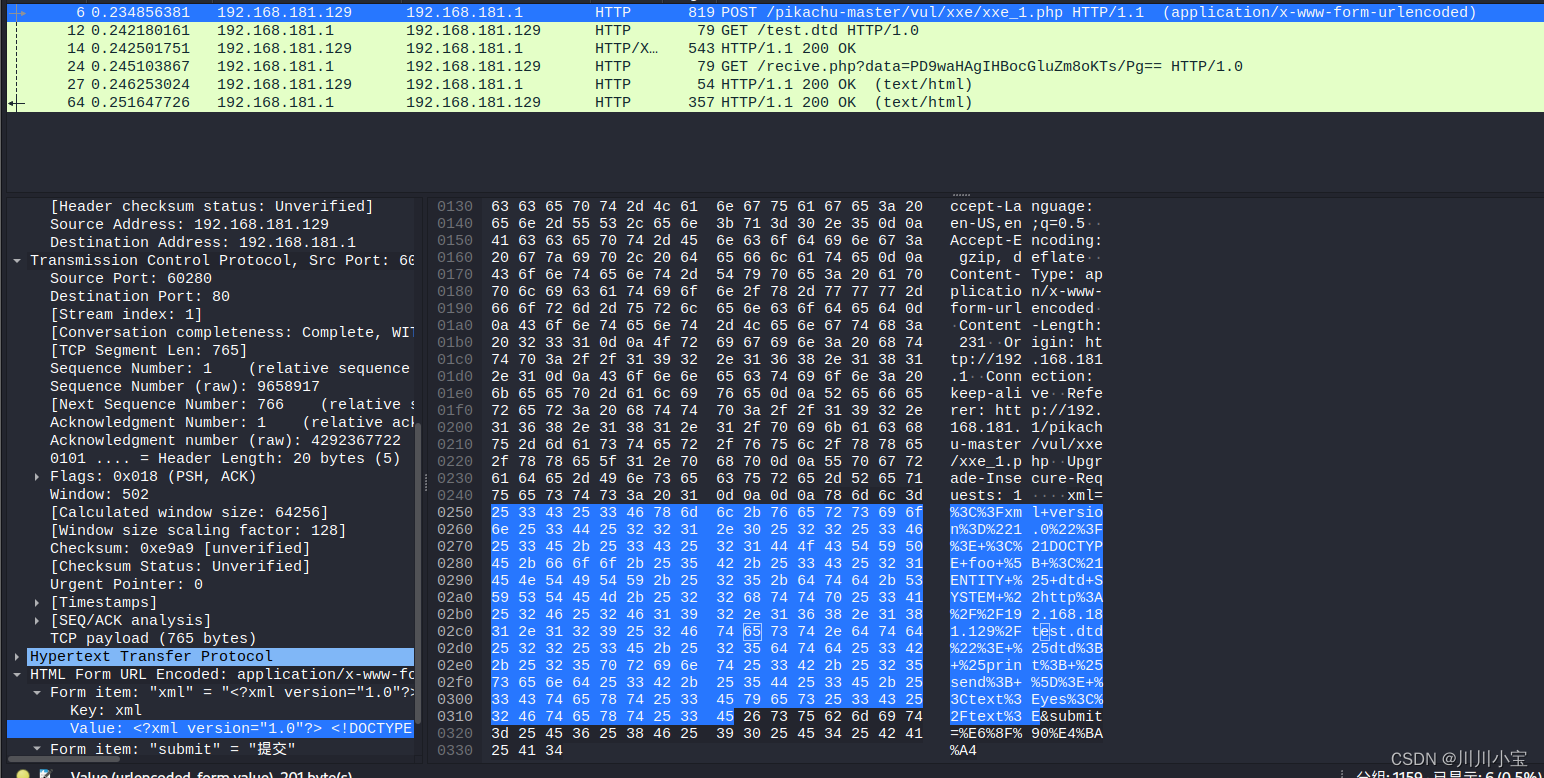Expand the [SEQ/ACK analysis] node
This screenshot has height=778, width=1544.
click(x=37, y=620)
